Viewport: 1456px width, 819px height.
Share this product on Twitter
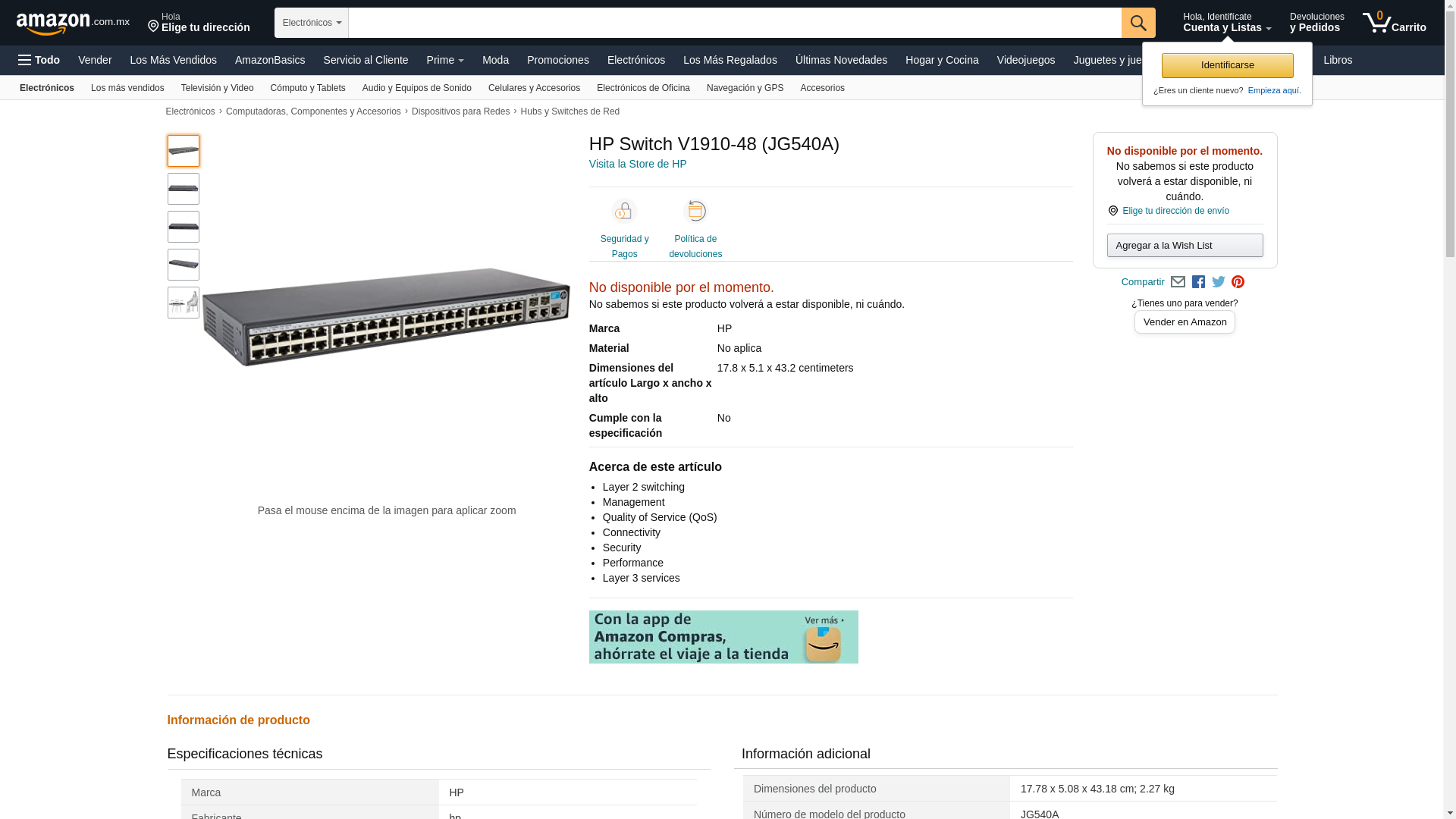tap(1219, 282)
